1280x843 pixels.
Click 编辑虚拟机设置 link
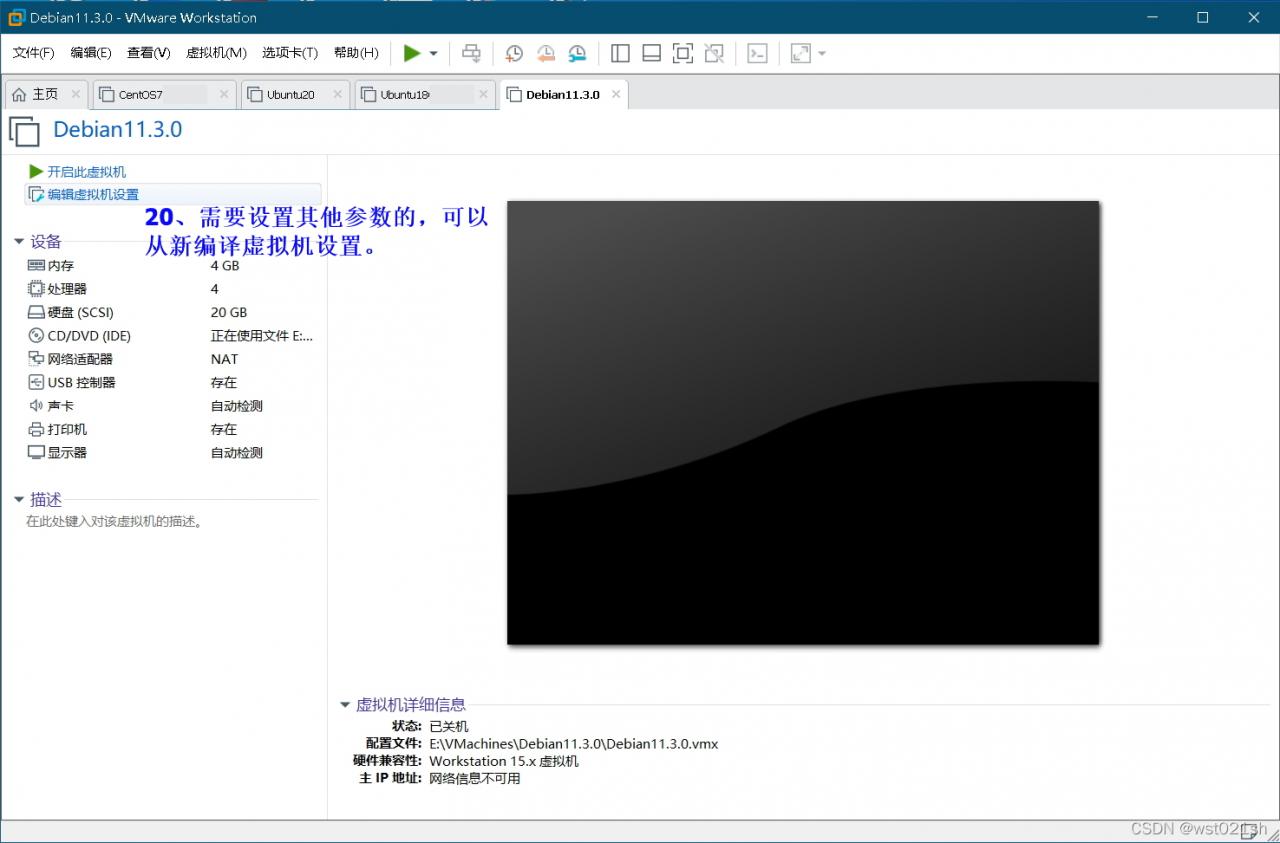(93, 195)
